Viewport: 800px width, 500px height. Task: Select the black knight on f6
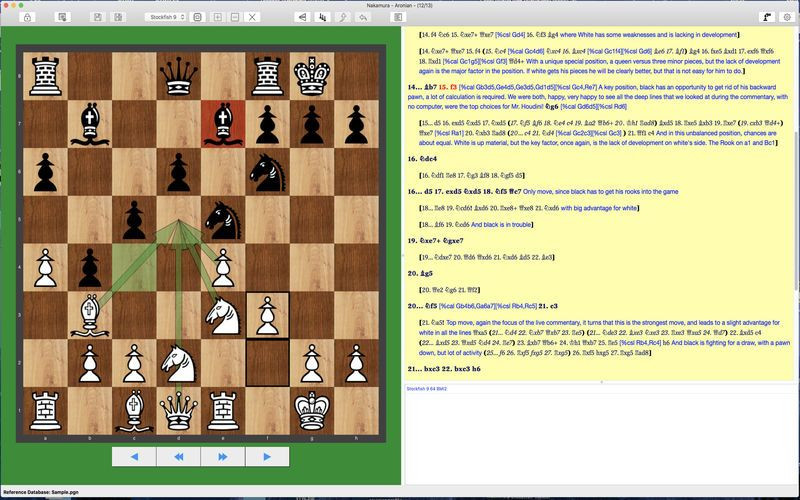click(267, 172)
